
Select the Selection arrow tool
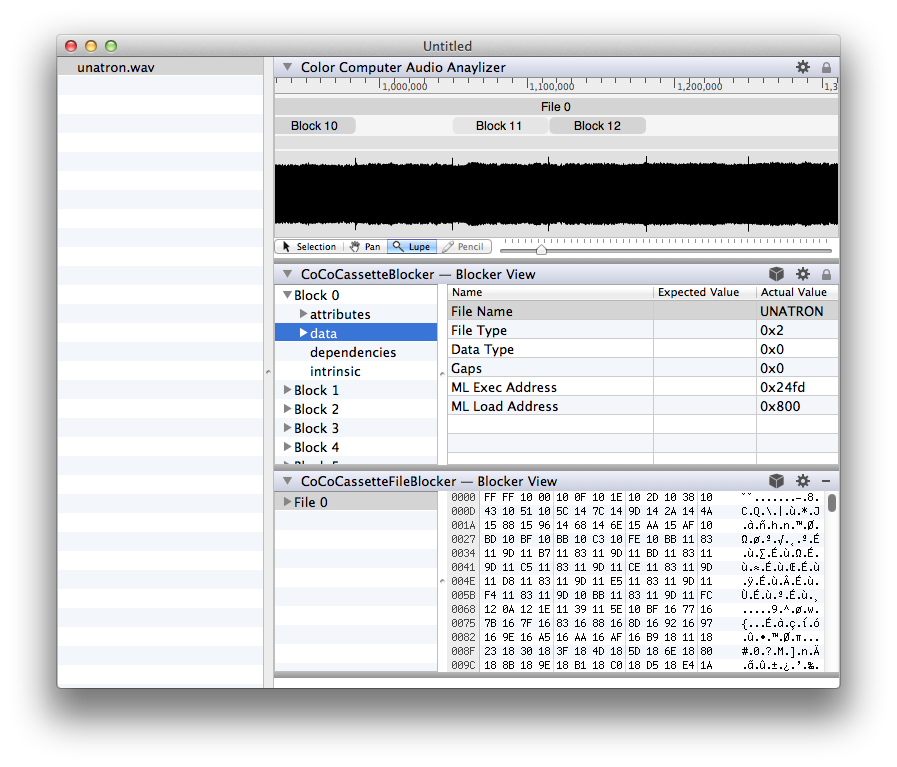[x=309, y=247]
